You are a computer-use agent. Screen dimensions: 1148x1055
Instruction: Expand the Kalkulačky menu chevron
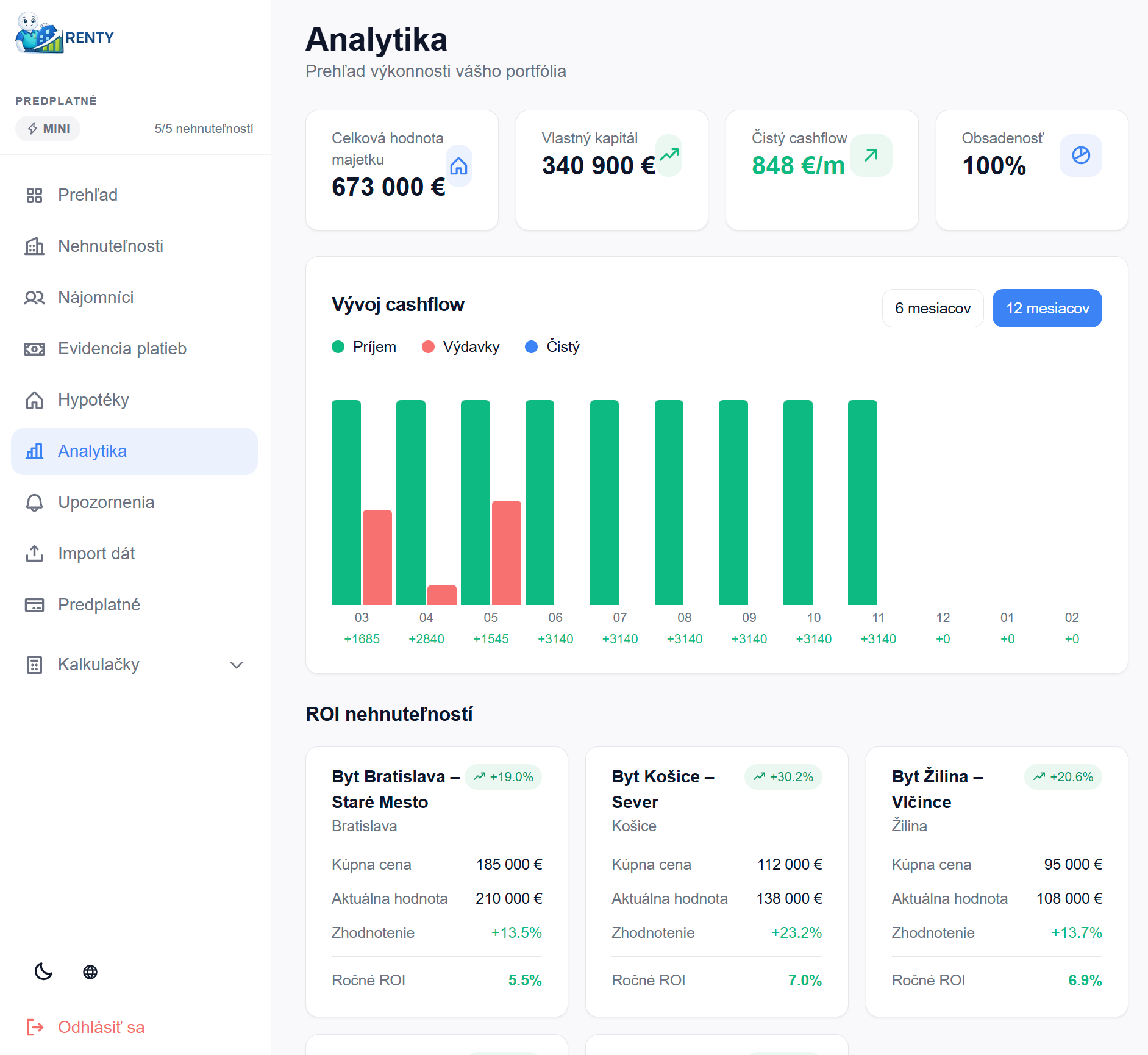(x=237, y=665)
